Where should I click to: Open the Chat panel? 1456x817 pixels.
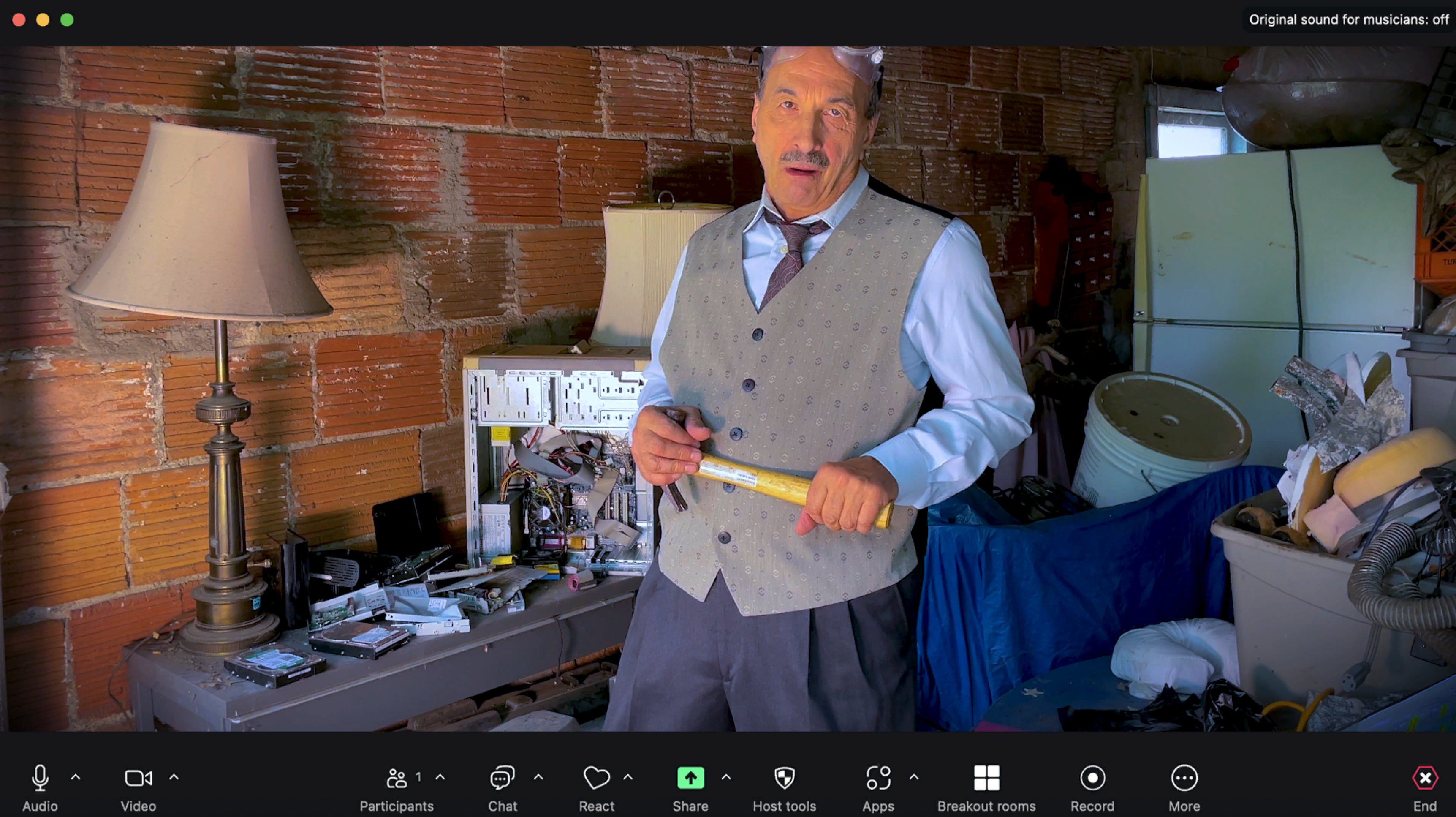click(x=502, y=779)
